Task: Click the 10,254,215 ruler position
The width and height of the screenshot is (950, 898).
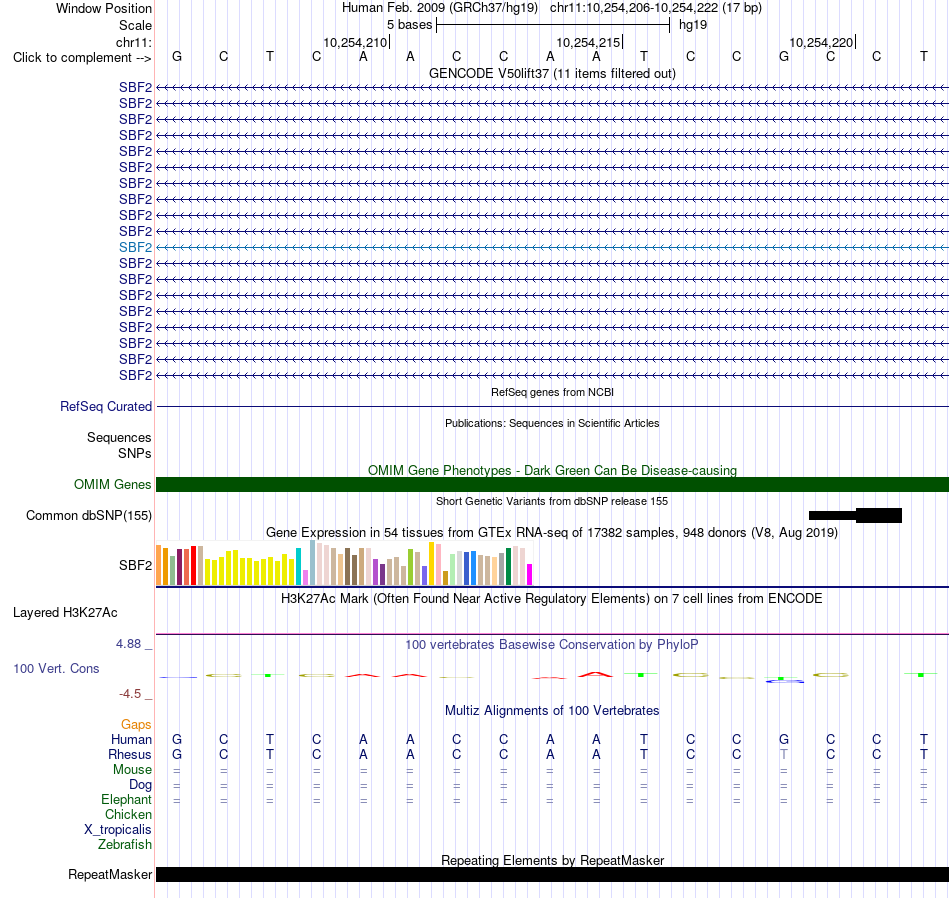Action: point(588,42)
